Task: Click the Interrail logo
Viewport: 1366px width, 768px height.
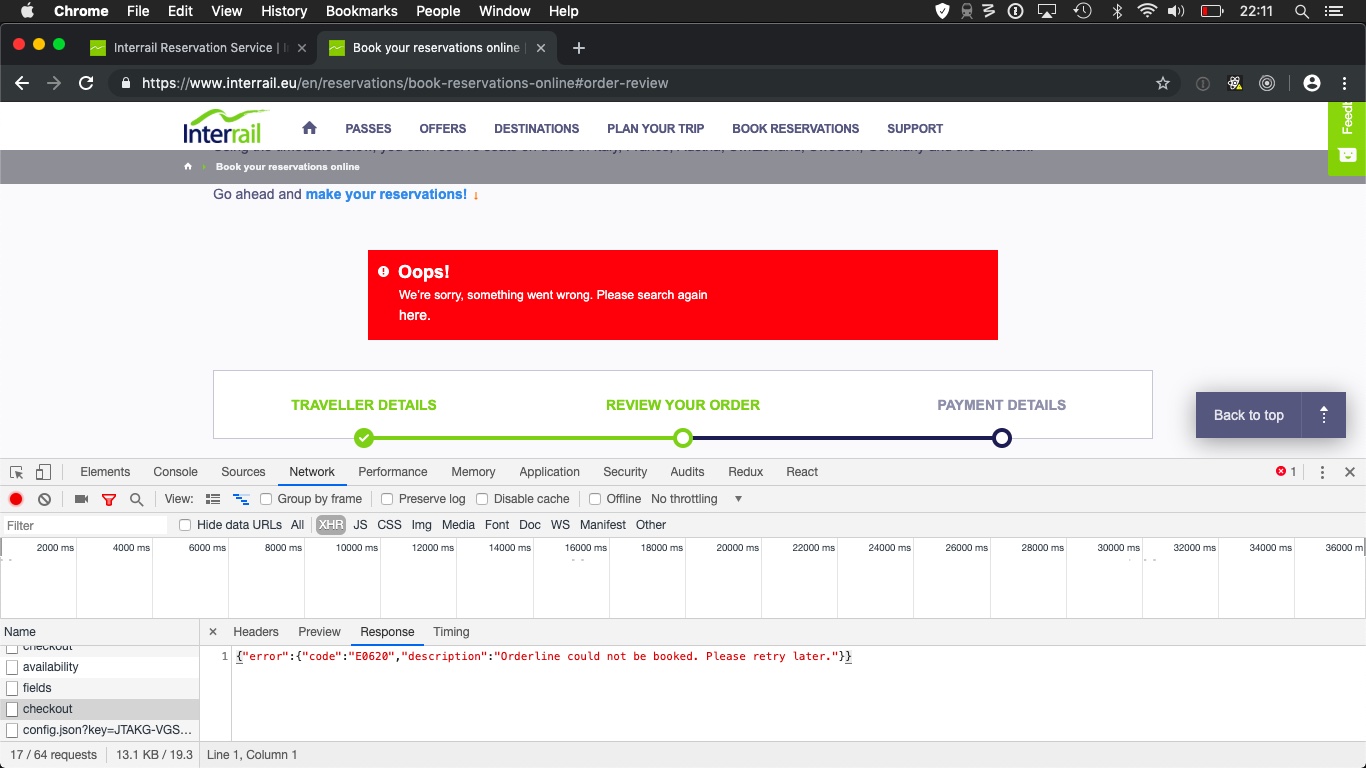Action: pyautogui.click(x=226, y=127)
